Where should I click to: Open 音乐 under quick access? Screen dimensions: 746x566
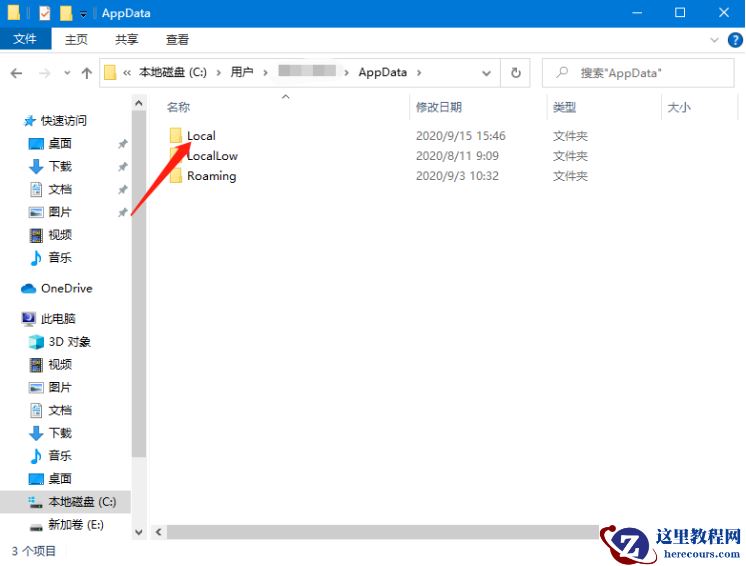tap(60, 257)
